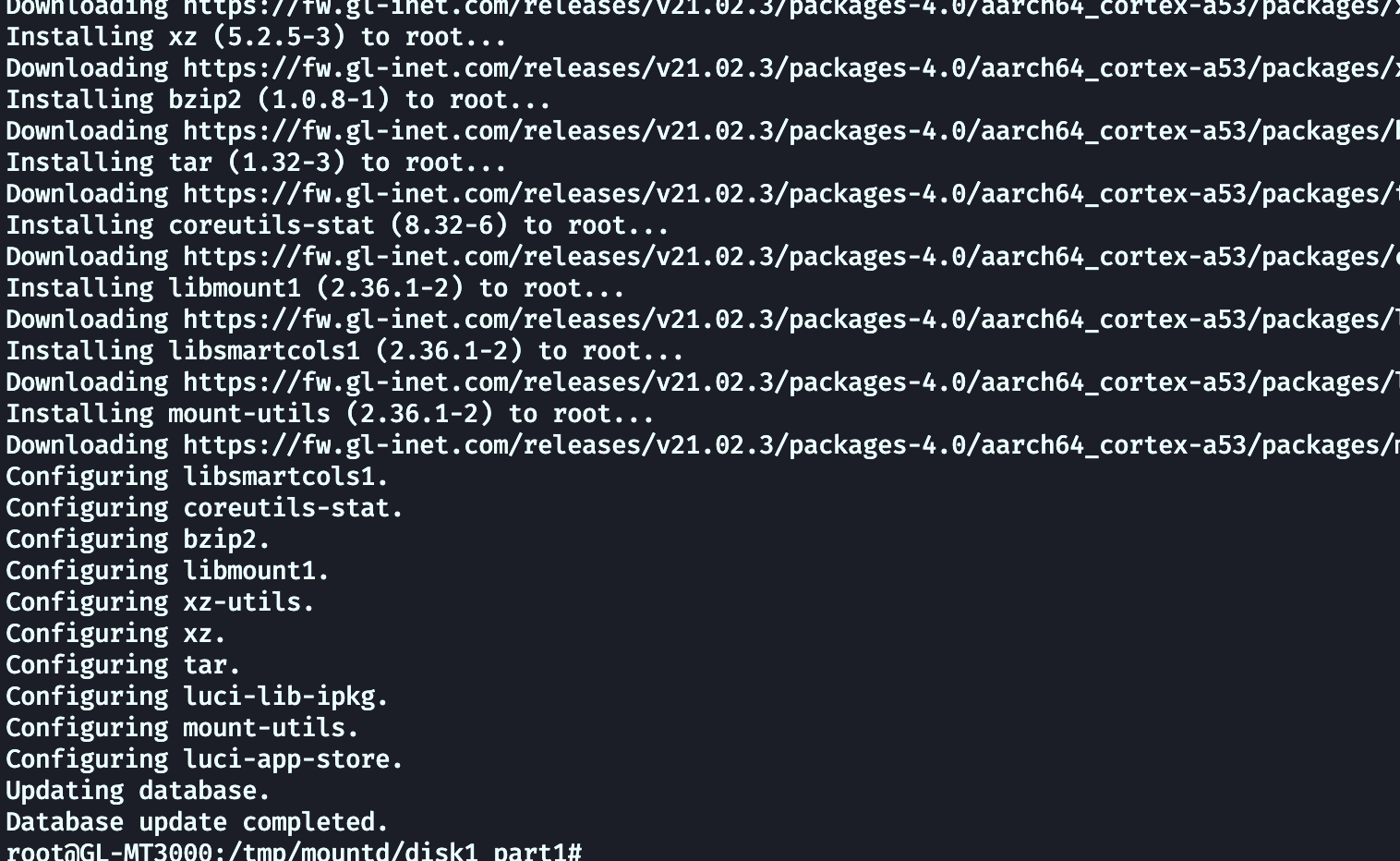Click the "Configuring mount-utils." line
1400x861 pixels.
182,728
